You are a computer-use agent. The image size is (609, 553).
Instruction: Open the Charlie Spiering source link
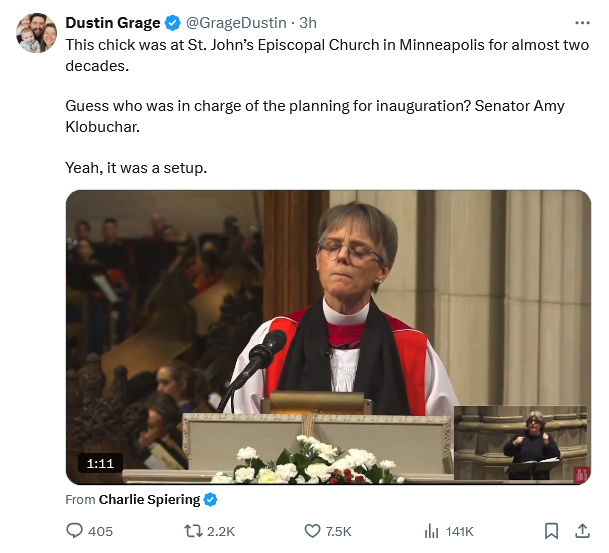[x=149, y=500]
